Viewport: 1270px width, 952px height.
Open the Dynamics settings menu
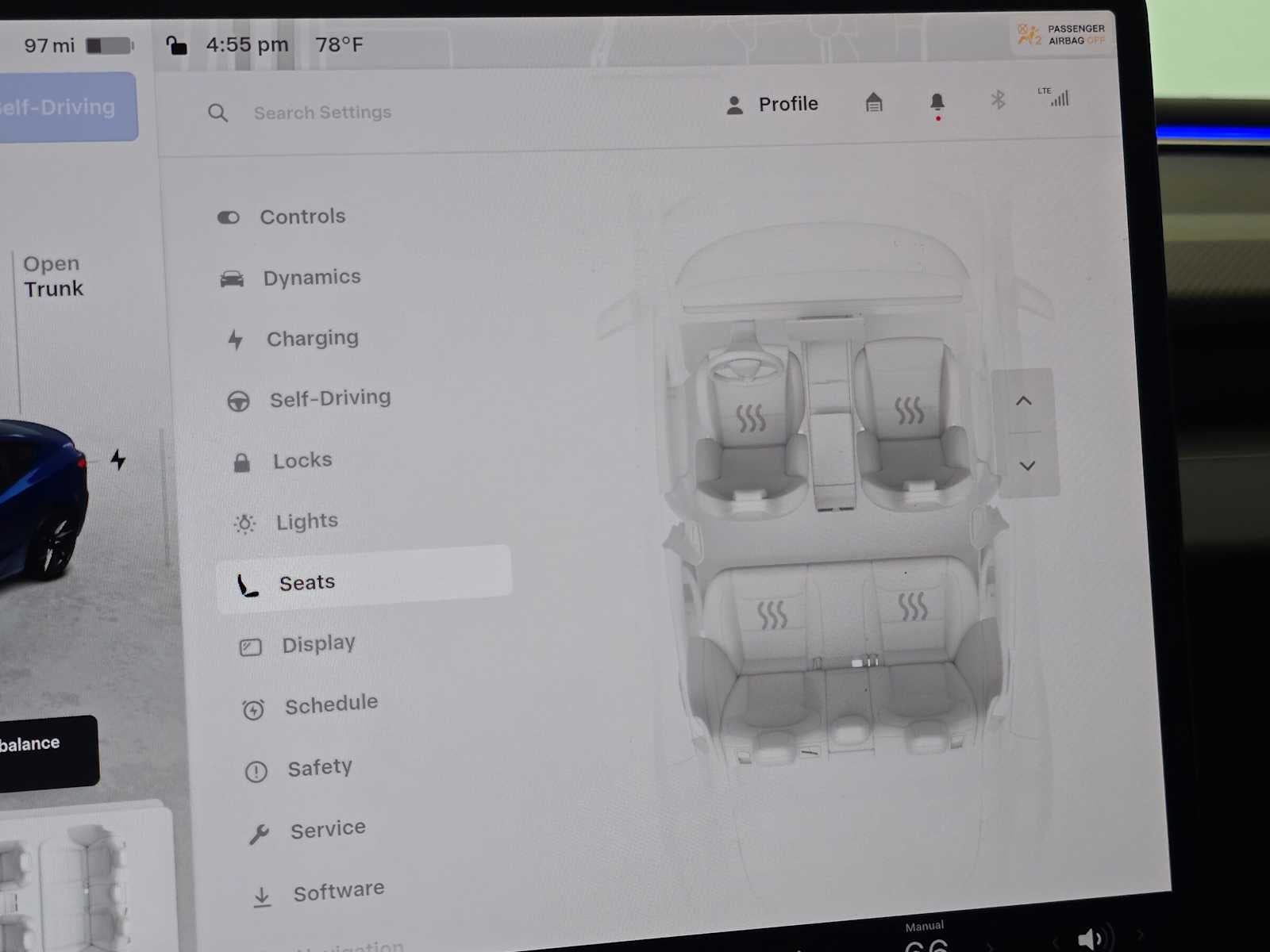290,278
